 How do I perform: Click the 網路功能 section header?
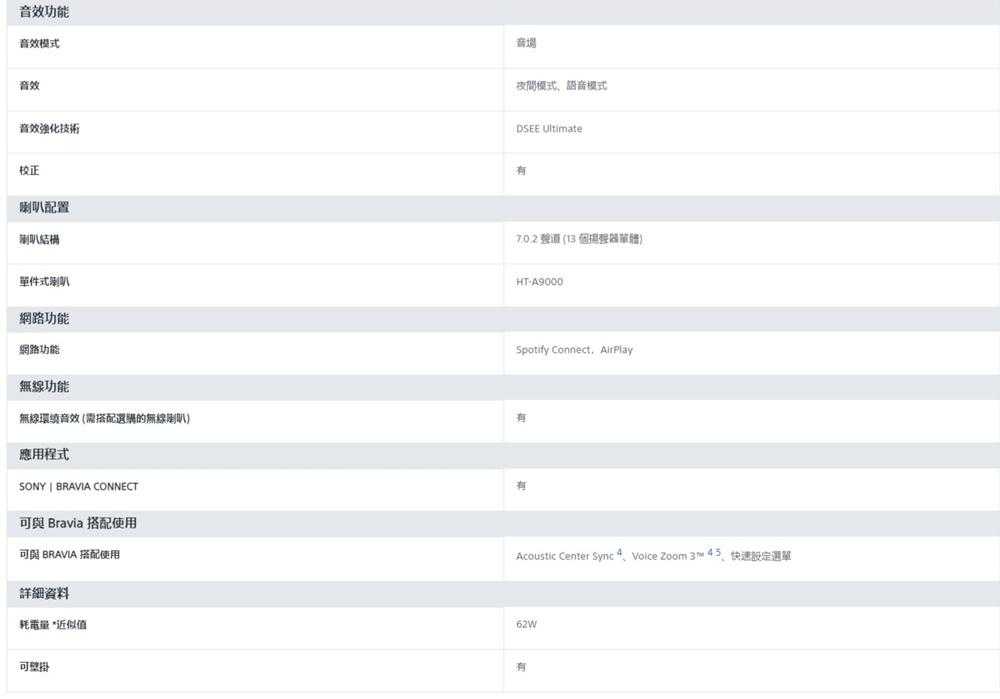coord(44,319)
